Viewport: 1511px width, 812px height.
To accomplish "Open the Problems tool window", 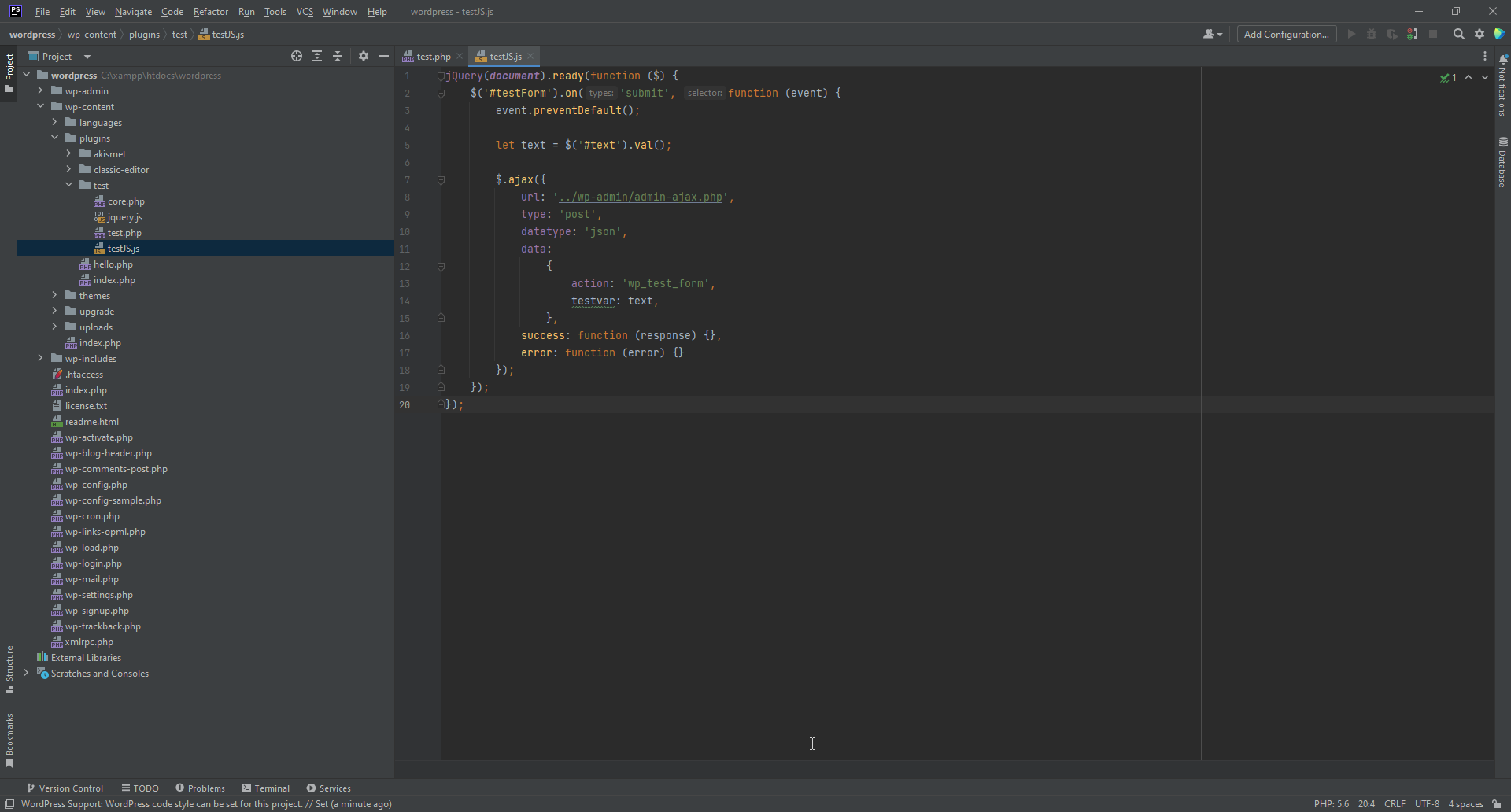I will pyautogui.click(x=200, y=788).
